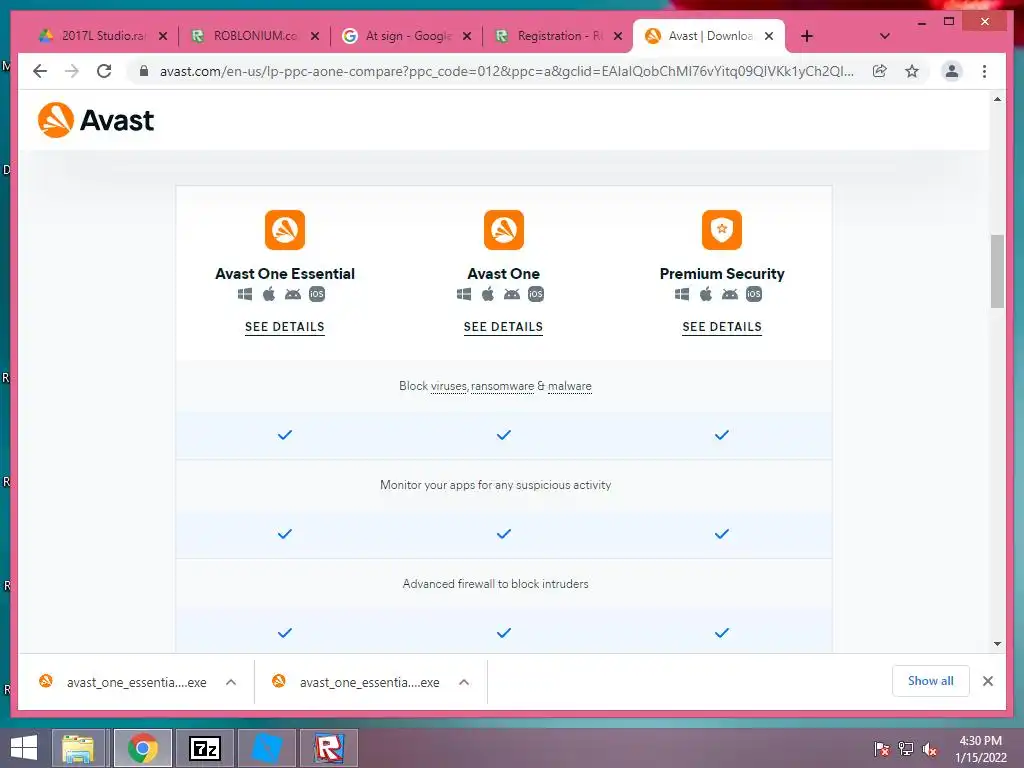Click the muted volume tray icon
Viewport: 1024px width, 768px height.
tap(929, 749)
